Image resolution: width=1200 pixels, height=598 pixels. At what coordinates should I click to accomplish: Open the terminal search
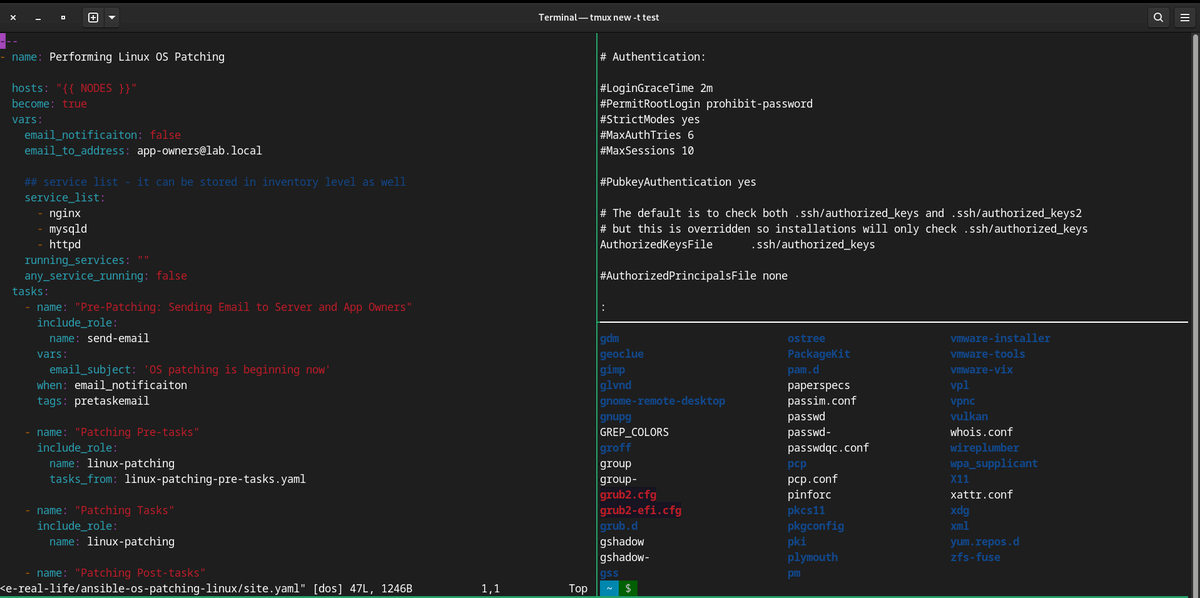[x=1158, y=17]
